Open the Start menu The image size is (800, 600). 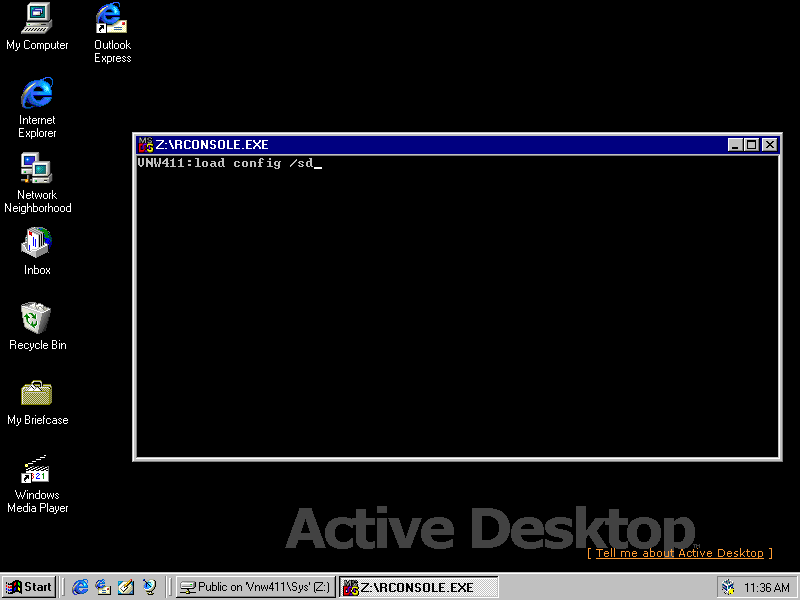[29, 587]
